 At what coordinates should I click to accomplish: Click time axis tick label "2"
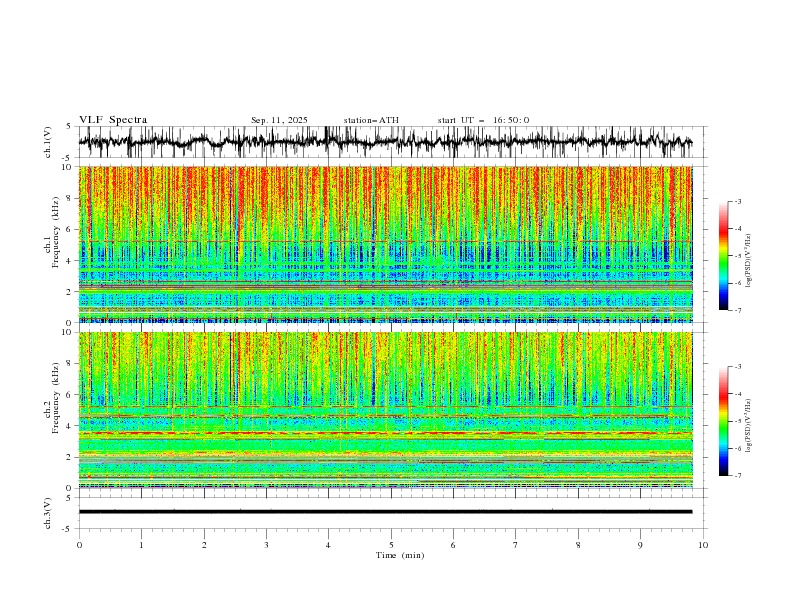point(204,545)
